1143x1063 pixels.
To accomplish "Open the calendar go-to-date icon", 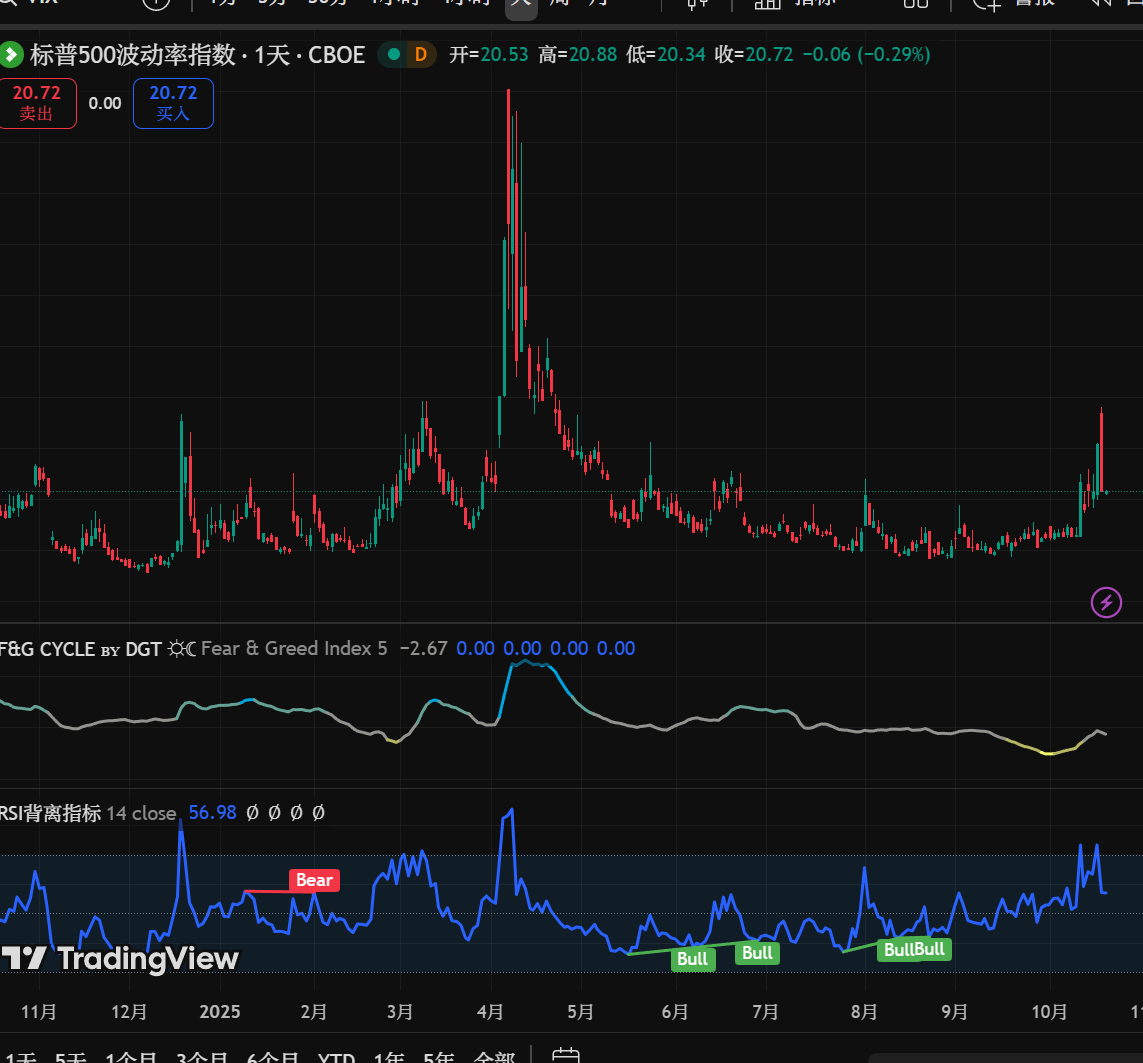I will pyautogui.click(x=566, y=1055).
